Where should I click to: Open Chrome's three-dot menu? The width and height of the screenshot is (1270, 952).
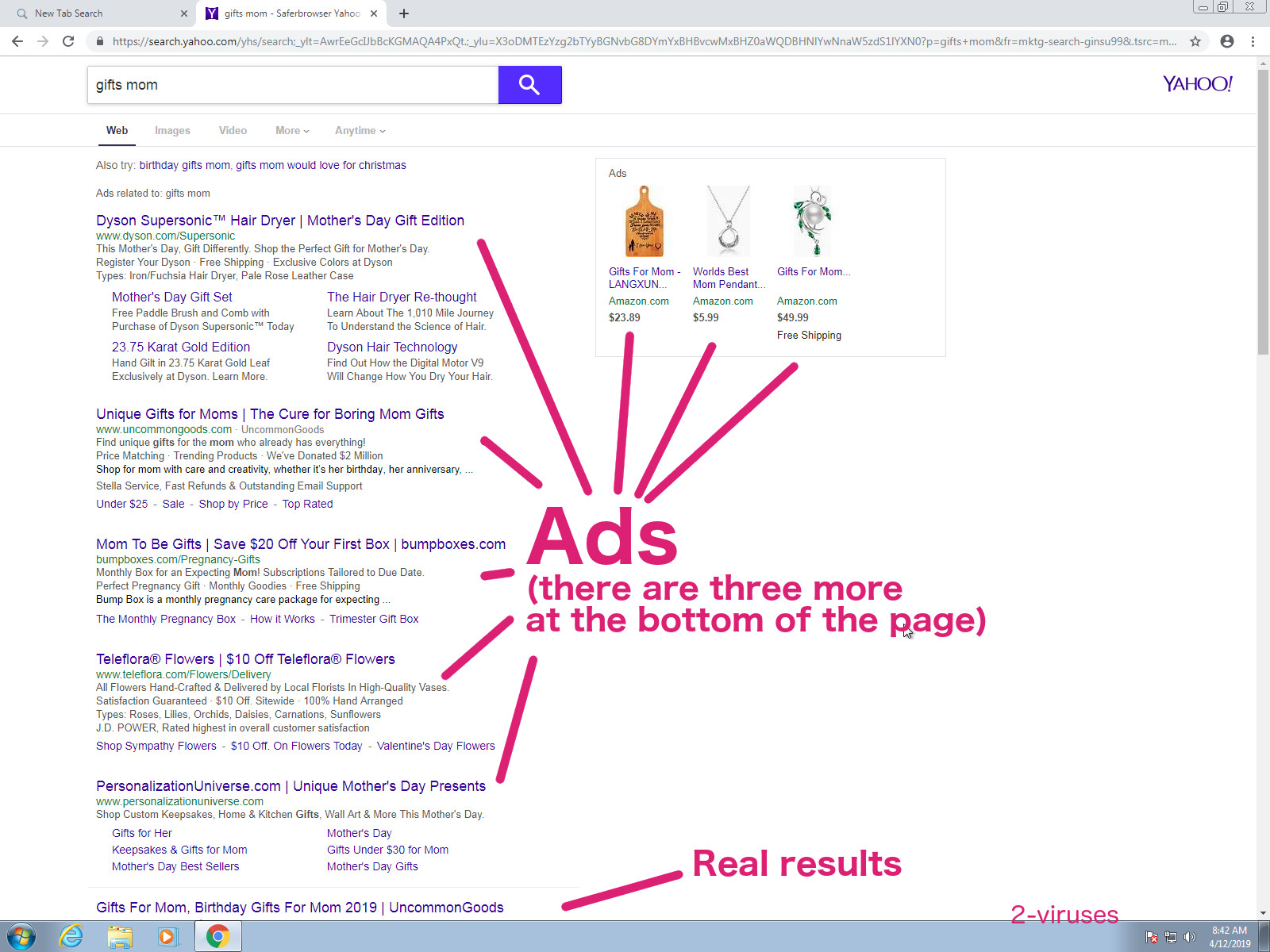pos(1253,41)
